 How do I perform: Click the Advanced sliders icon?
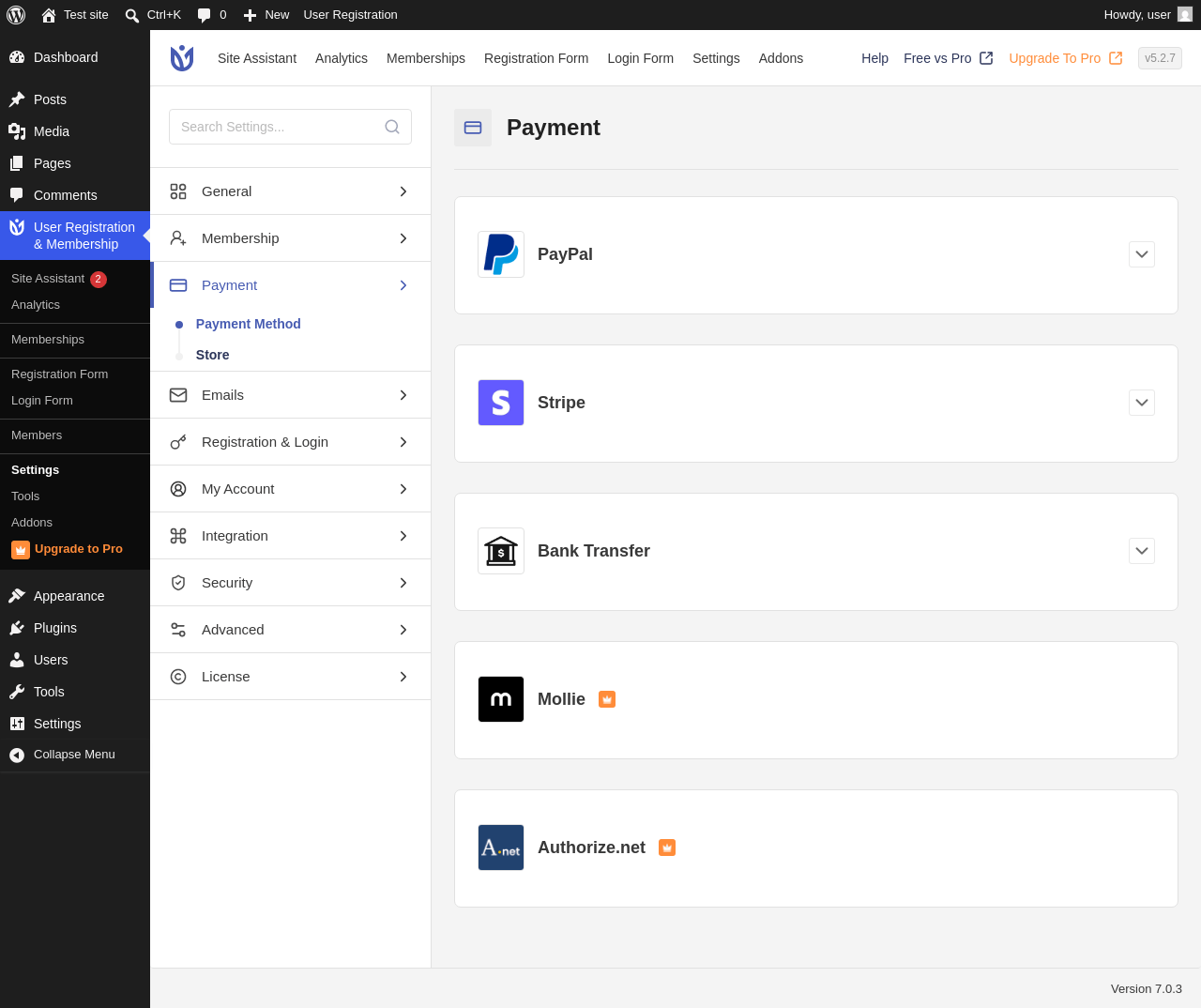(178, 630)
